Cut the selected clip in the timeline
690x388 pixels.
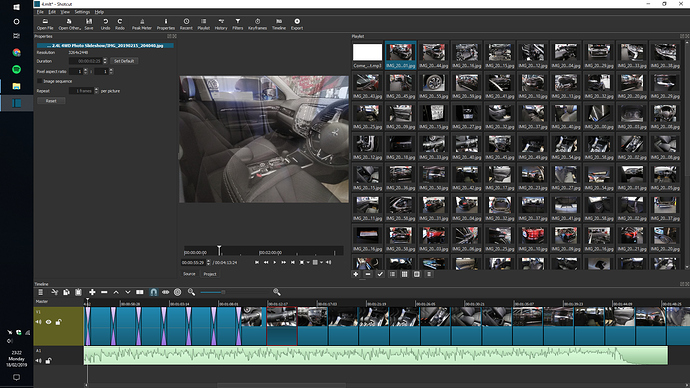point(55,292)
